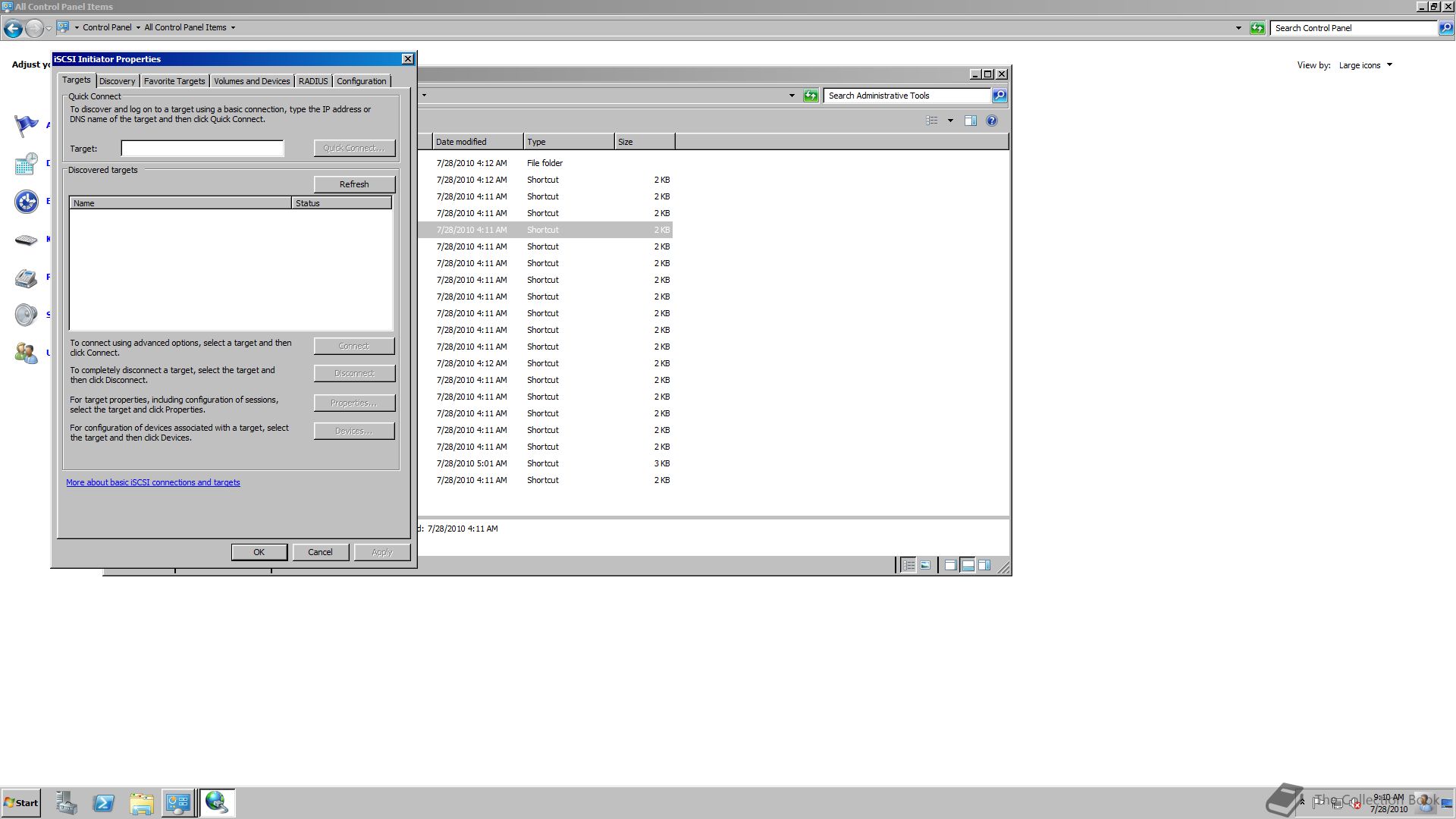The image size is (1456, 819).
Task: Select the details list view icon in status bar
Action: 908,565
